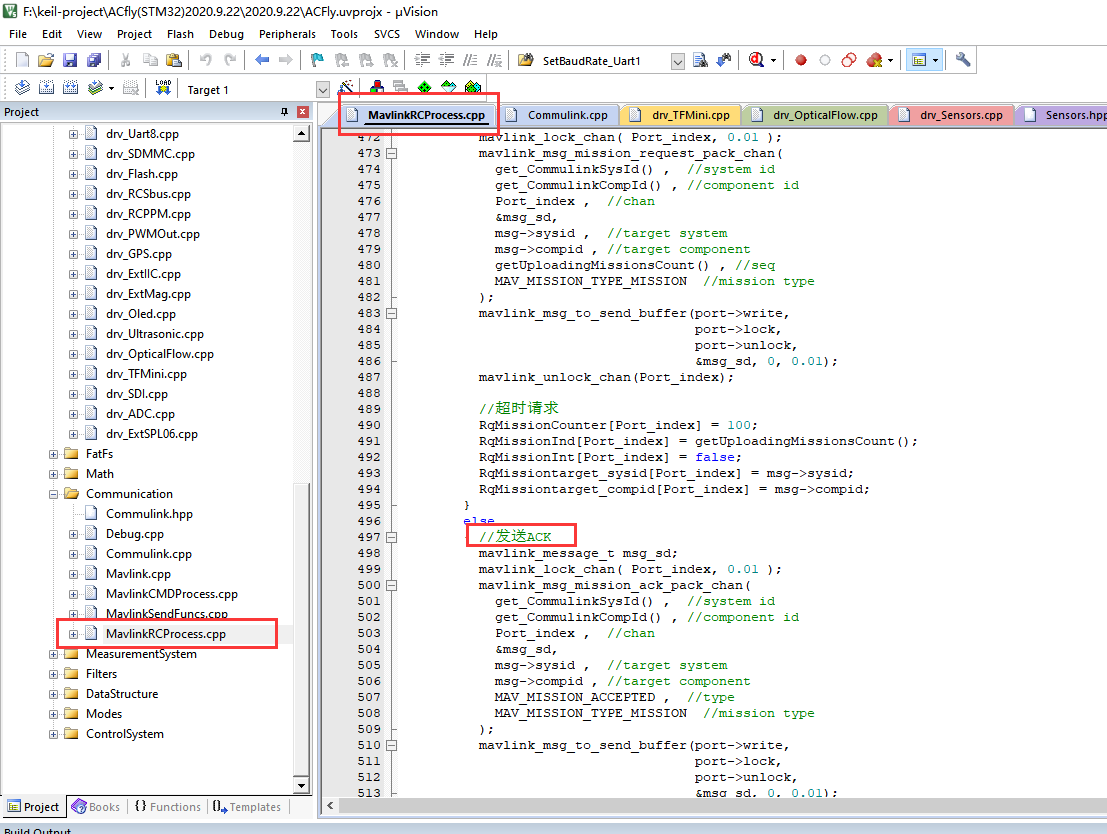Open window layout dropdown arrow

point(935,61)
